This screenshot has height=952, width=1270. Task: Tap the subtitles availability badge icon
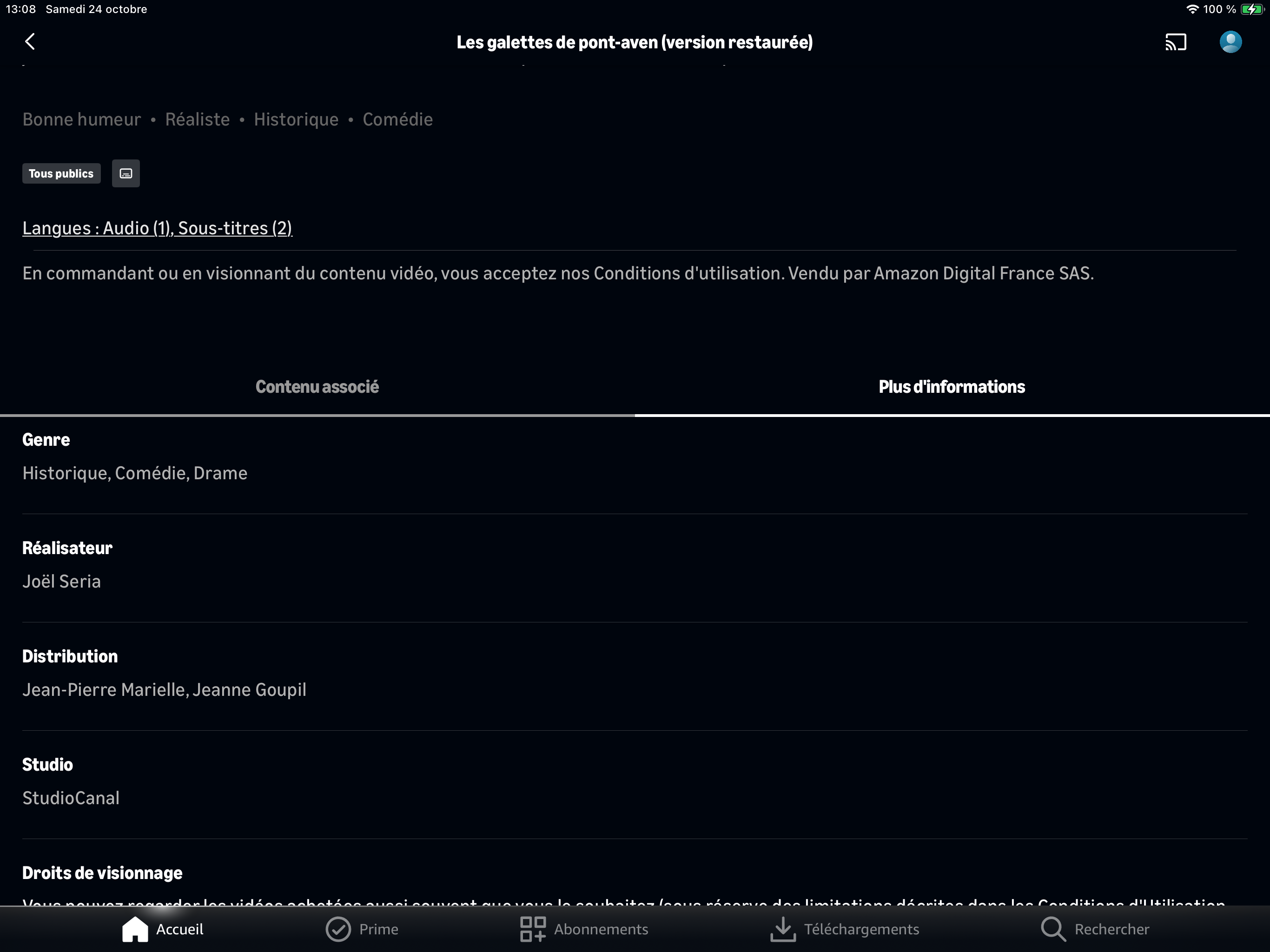tap(126, 173)
